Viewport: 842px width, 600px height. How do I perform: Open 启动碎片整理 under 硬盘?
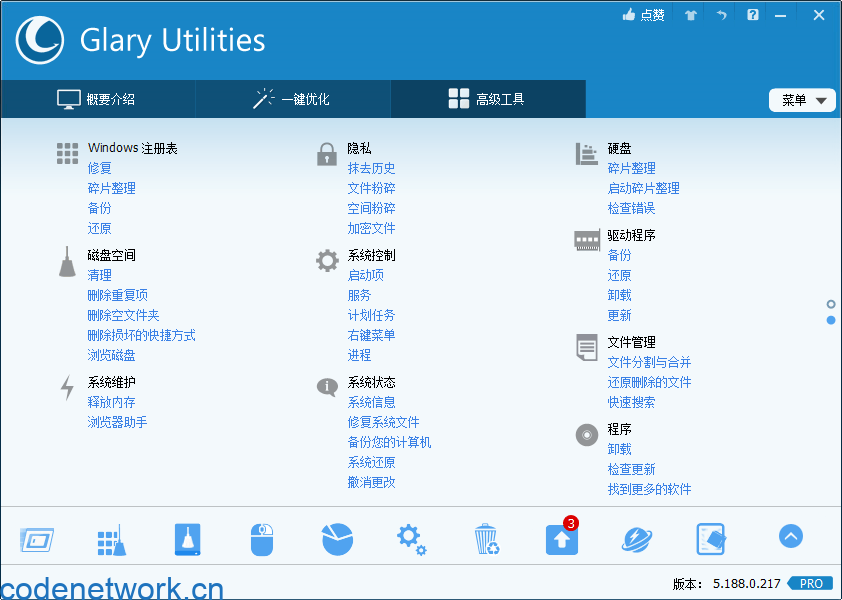[644, 188]
